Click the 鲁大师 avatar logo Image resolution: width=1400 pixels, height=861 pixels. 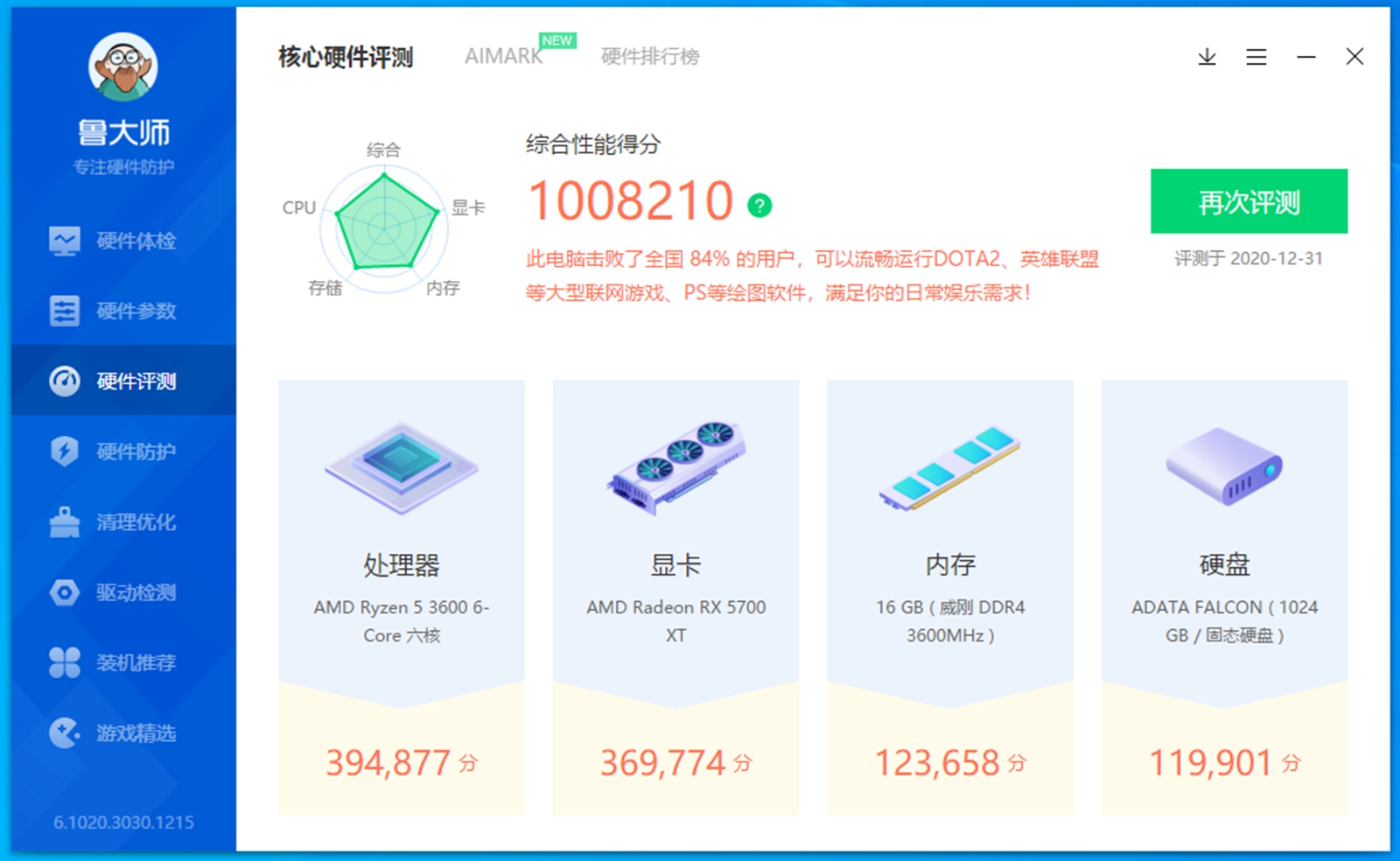coord(123,67)
